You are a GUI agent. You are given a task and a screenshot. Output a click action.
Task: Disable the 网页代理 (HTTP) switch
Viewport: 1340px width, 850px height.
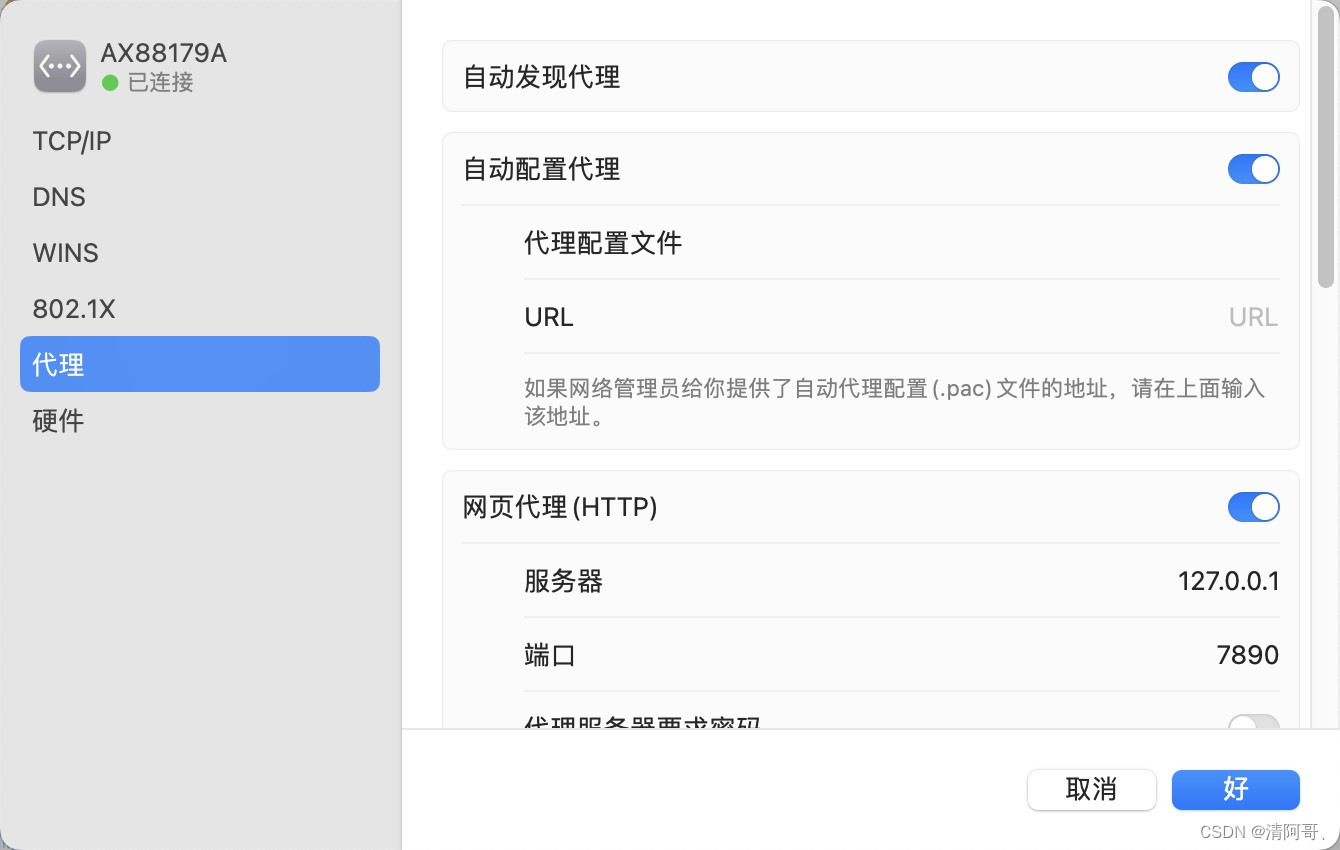[1254, 507]
